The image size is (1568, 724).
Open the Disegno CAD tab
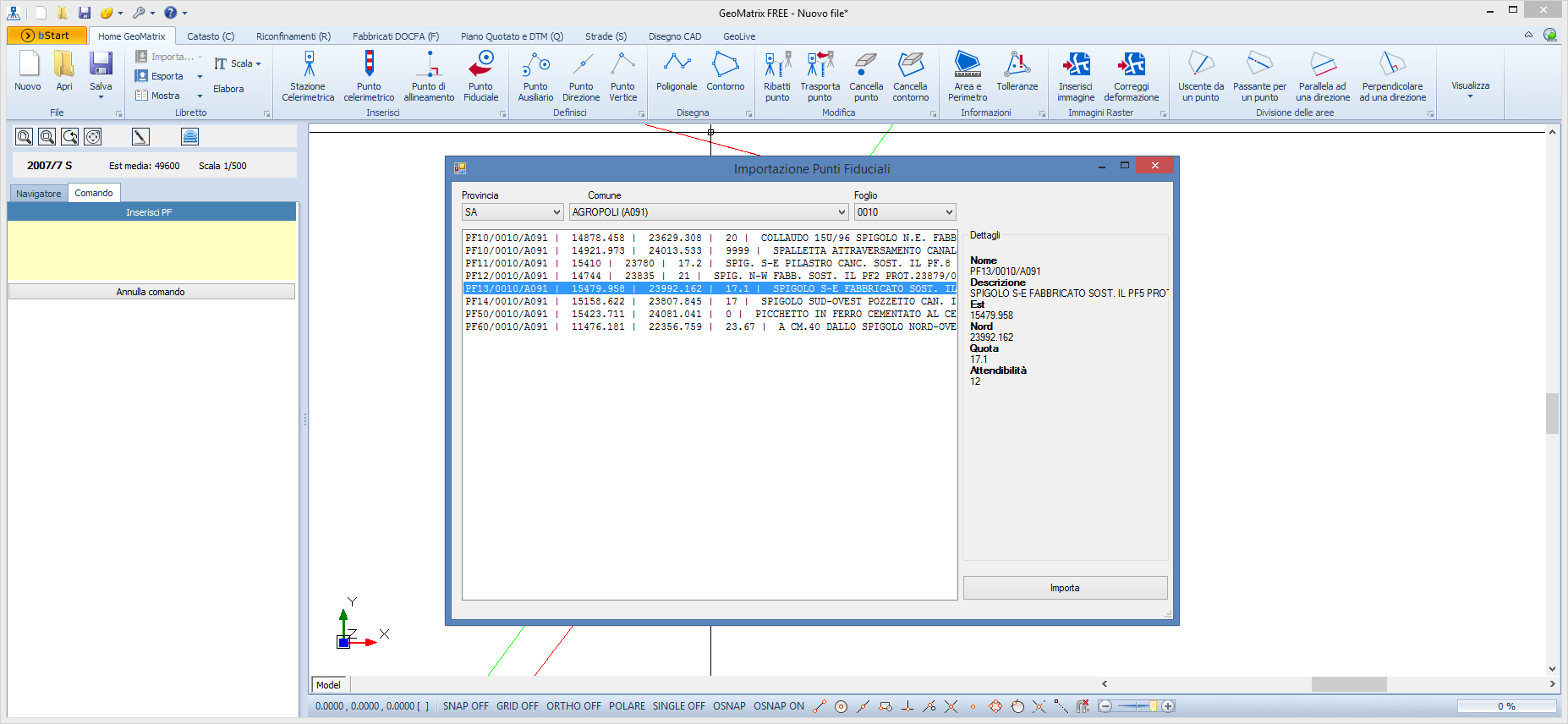click(675, 36)
